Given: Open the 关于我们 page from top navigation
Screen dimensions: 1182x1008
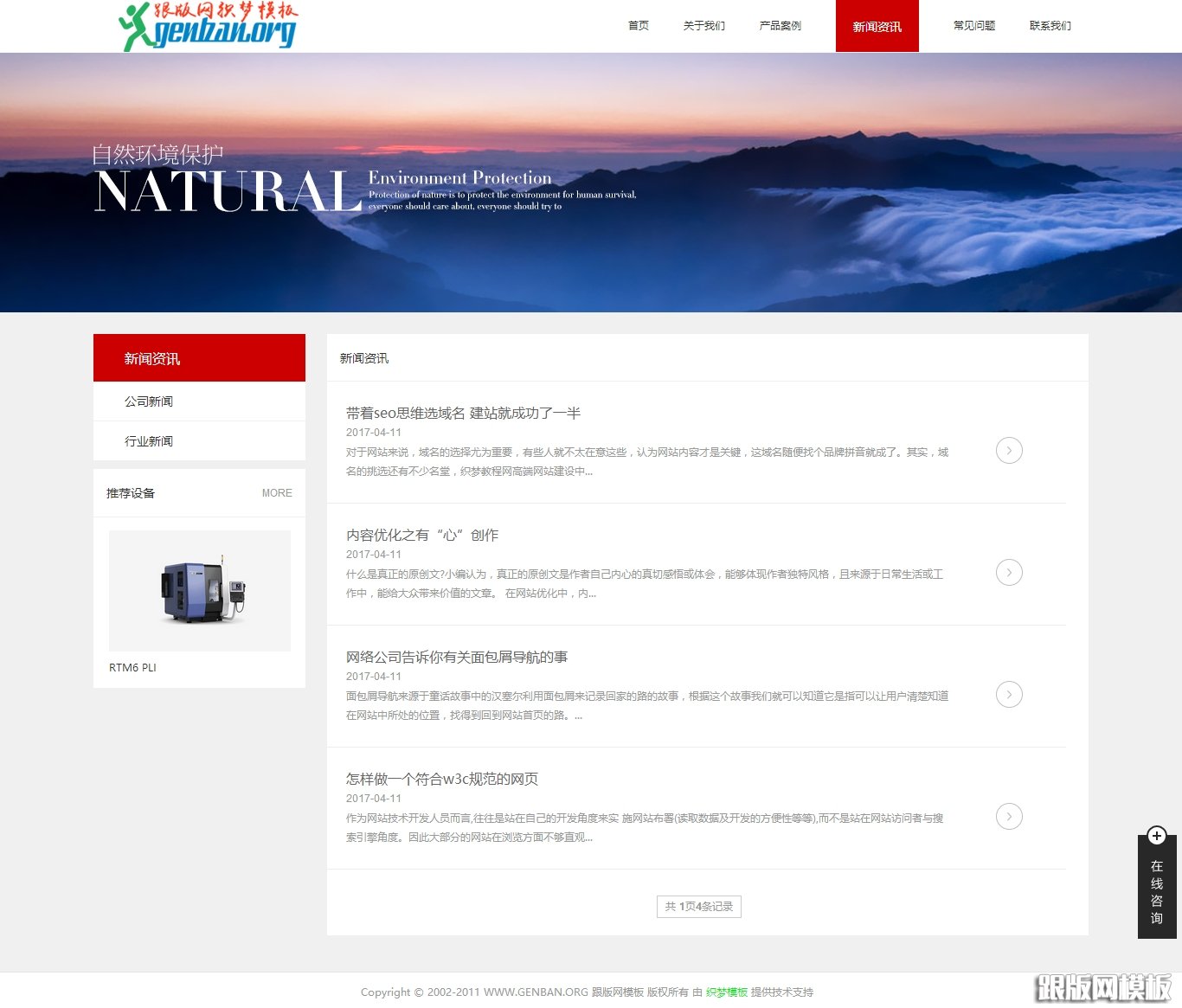Looking at the screenshot, I should pos(704,25).
